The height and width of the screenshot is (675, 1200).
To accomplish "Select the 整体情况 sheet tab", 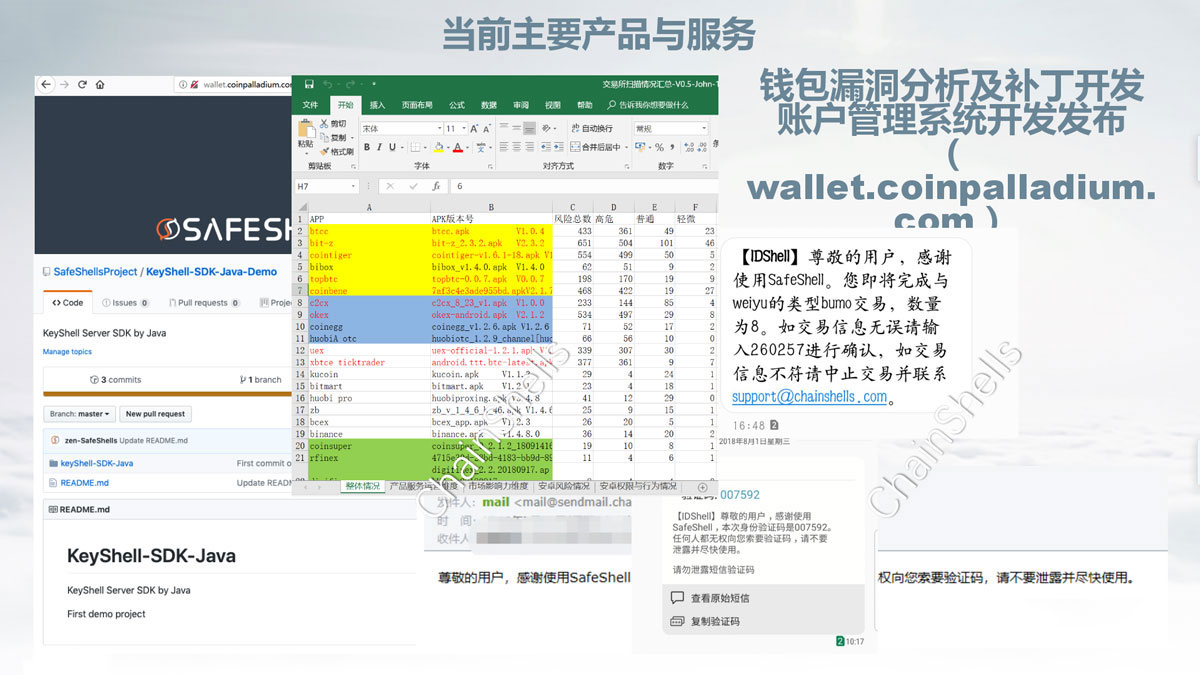I will coord(362,487).
